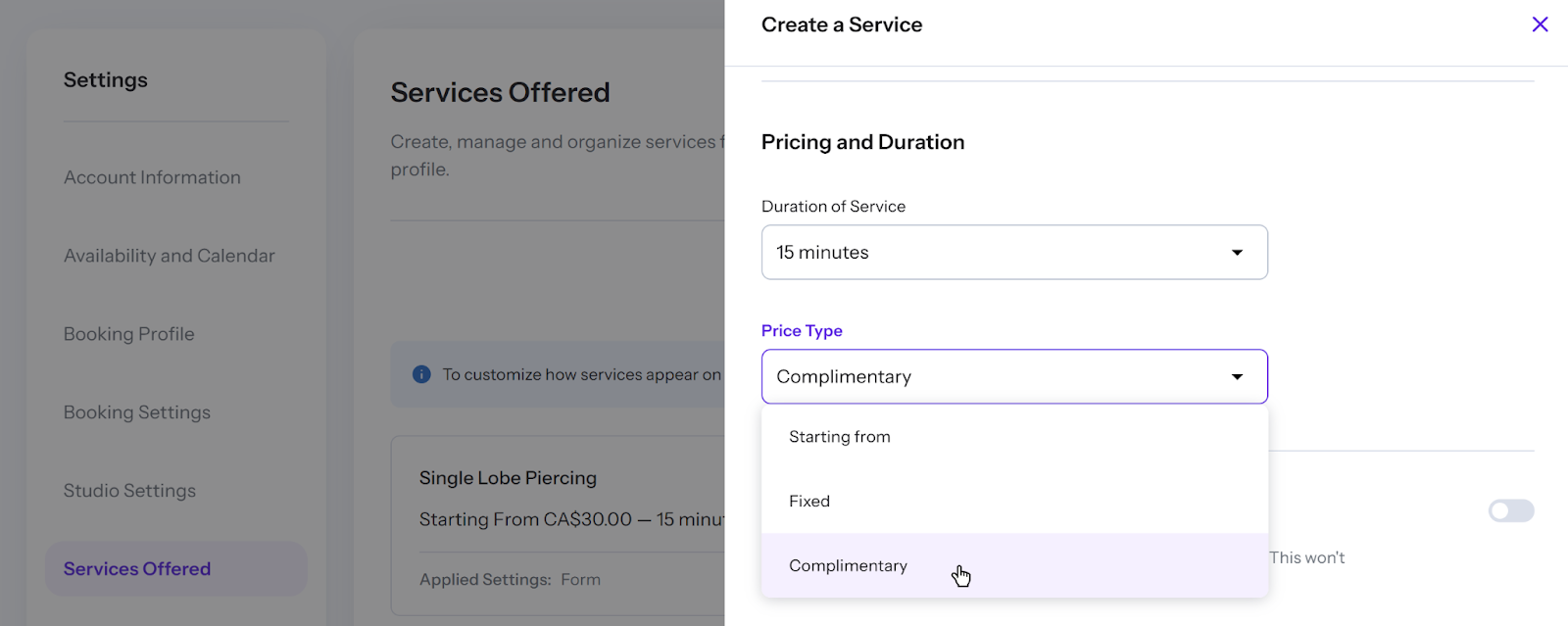Pick Complimentary from the dropdown list
1568x626 pixels.
pyautogui.click(x=849, y=566)
